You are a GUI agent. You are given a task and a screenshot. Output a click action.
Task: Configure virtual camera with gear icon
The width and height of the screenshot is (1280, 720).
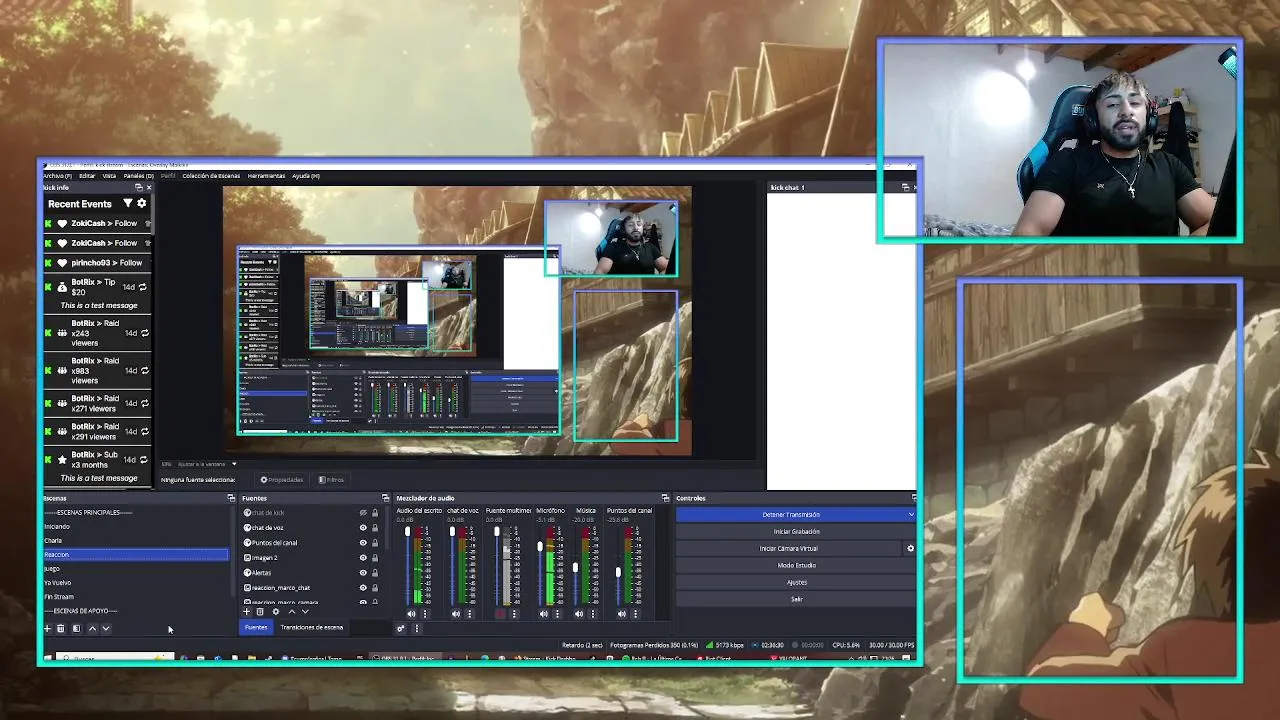[x=910, y=548]
